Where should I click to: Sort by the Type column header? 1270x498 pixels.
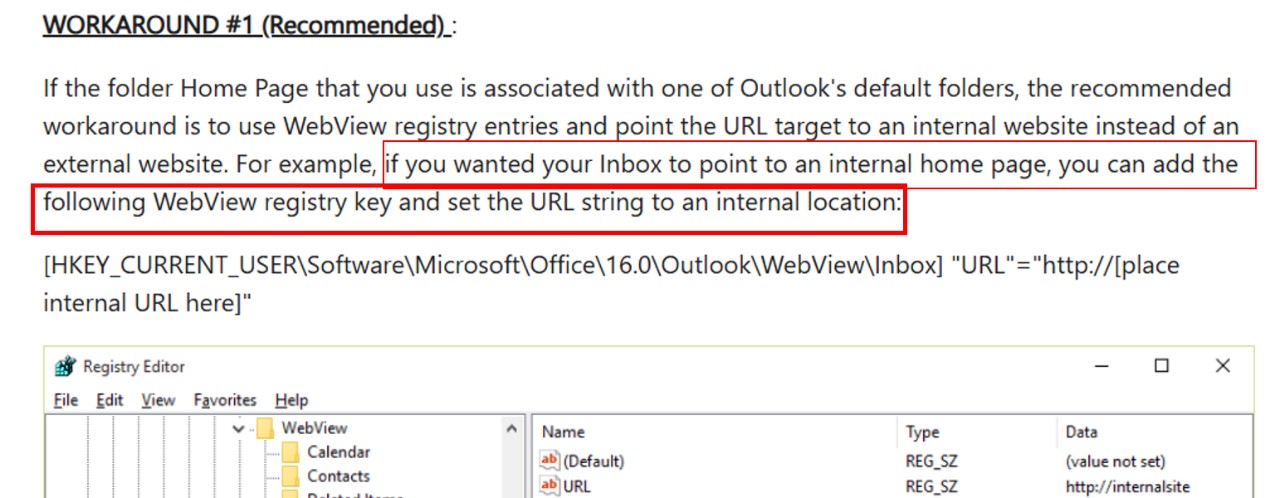922,432
